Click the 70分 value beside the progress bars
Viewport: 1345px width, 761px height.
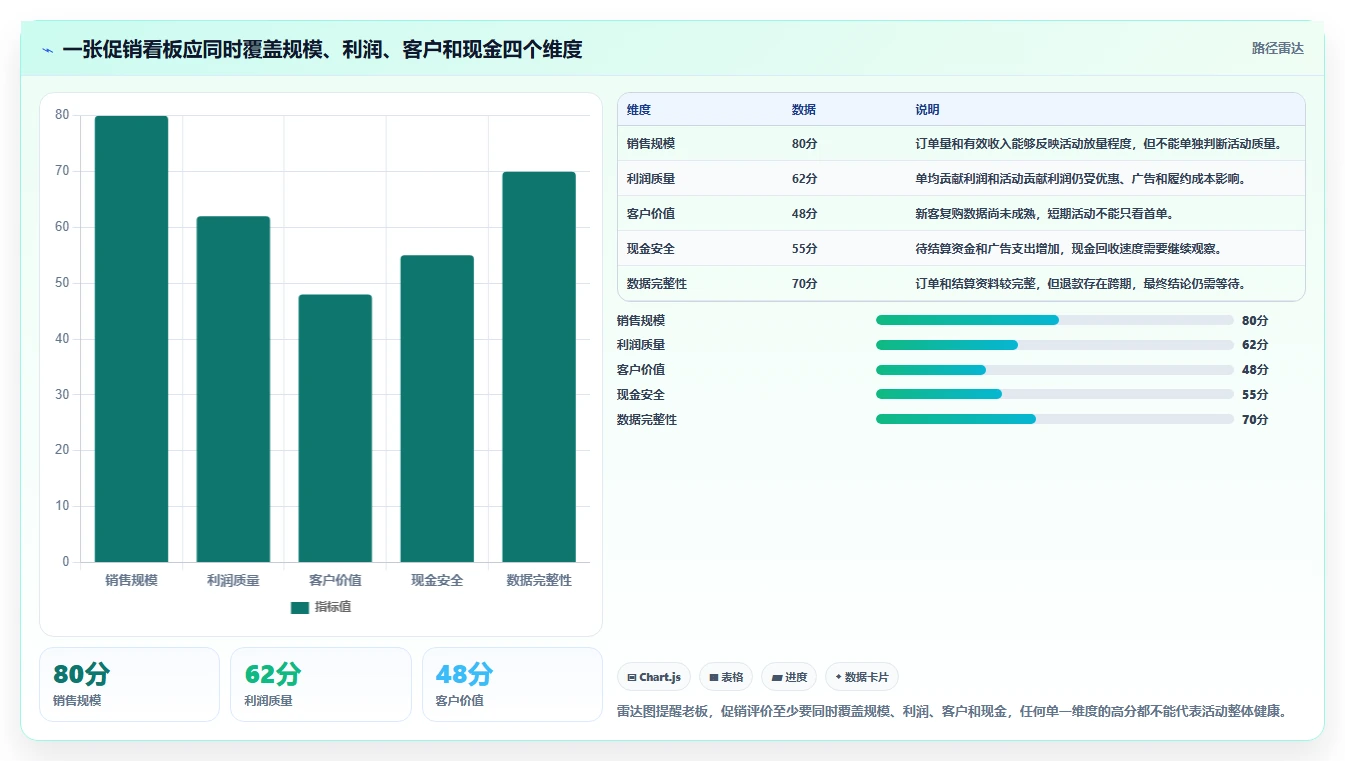point(1255,420)
